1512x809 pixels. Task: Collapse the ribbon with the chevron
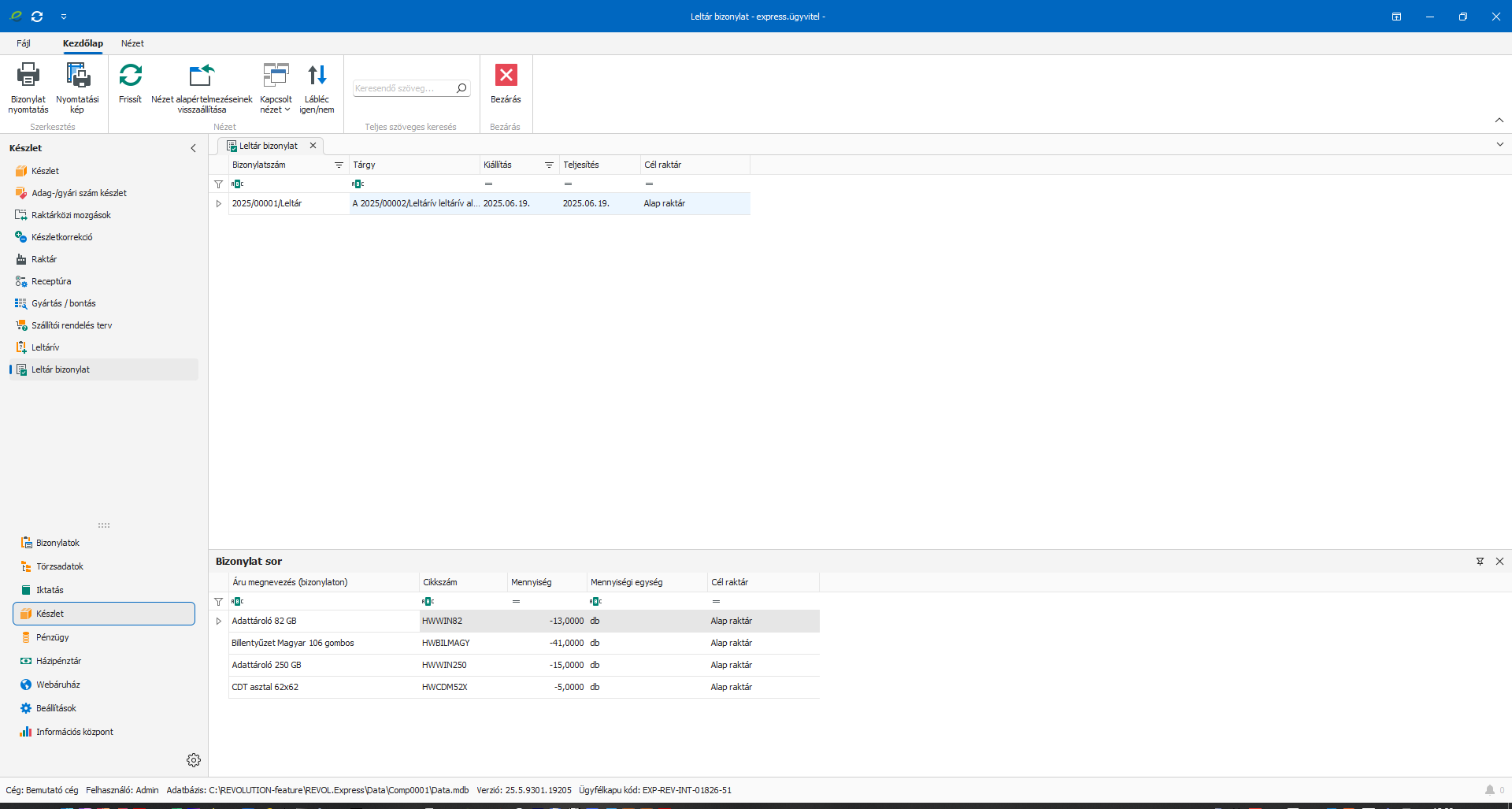pos(1499,121)
